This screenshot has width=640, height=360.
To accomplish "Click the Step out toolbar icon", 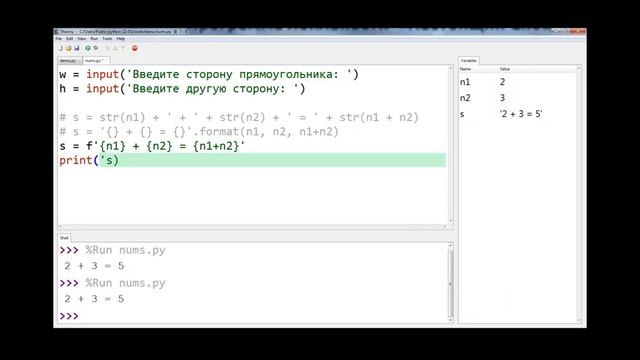I will point(123,48).
